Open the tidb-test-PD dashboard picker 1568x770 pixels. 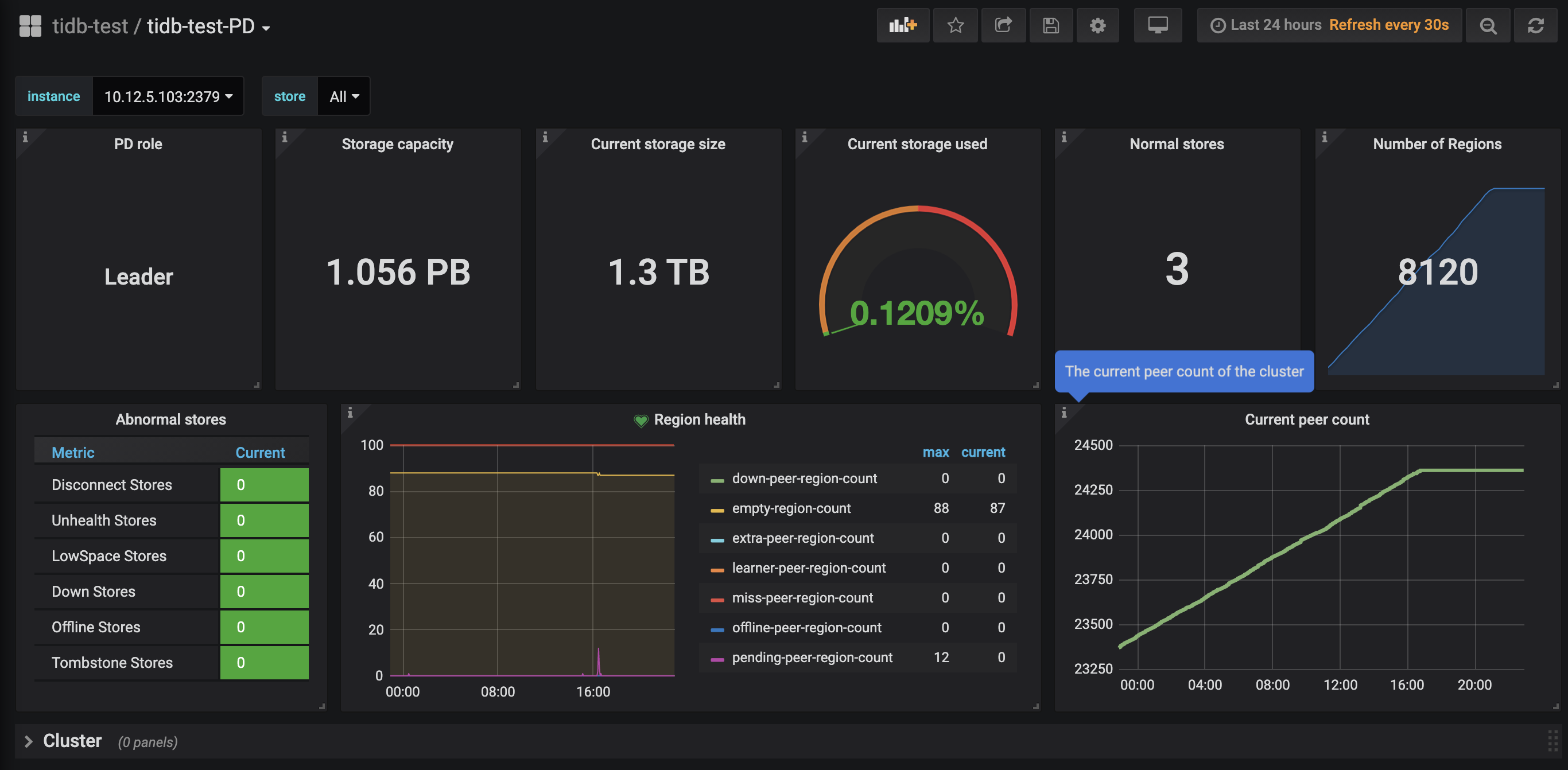208,26
